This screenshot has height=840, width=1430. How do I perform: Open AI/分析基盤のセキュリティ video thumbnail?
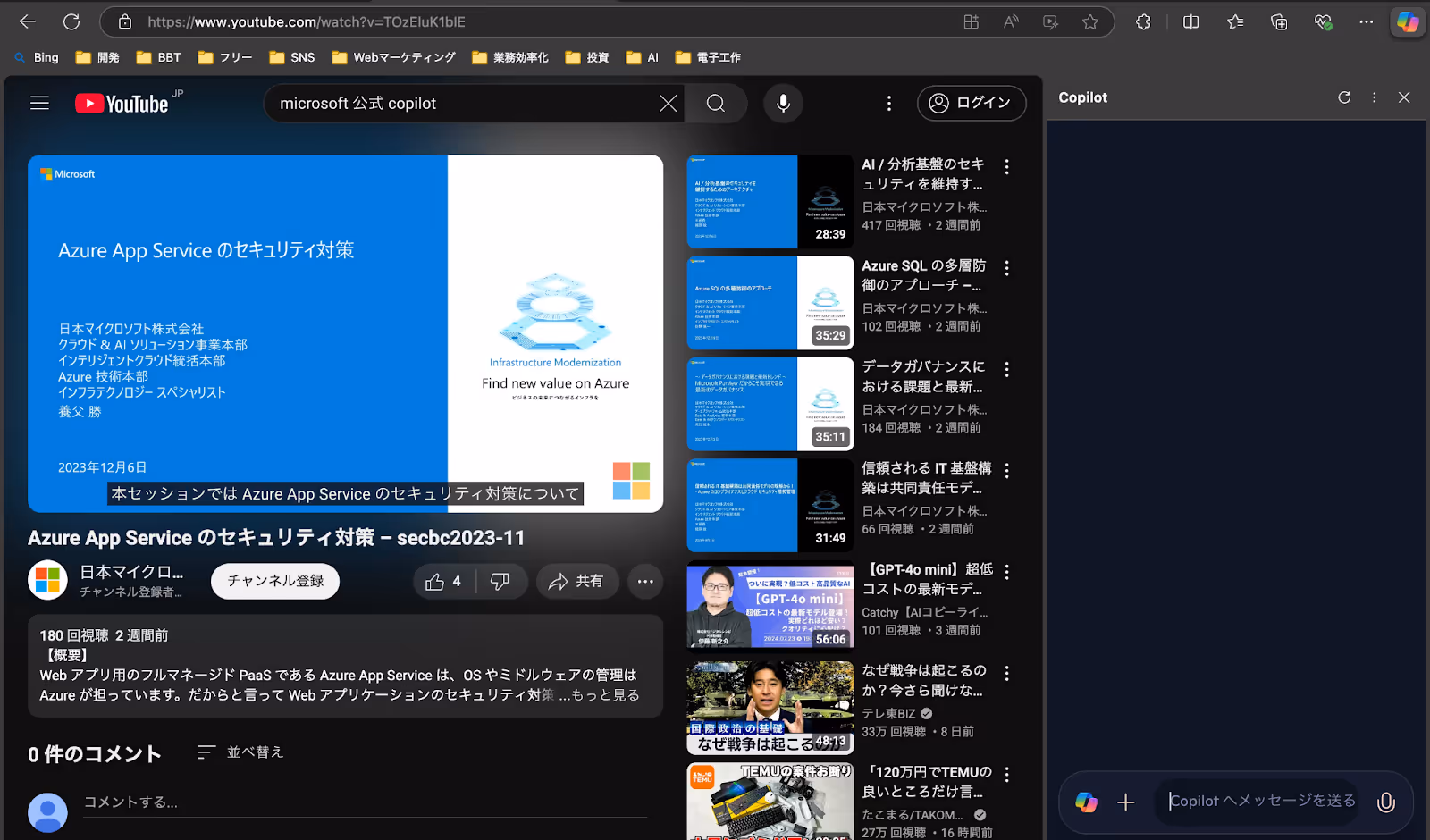point(770,201)
